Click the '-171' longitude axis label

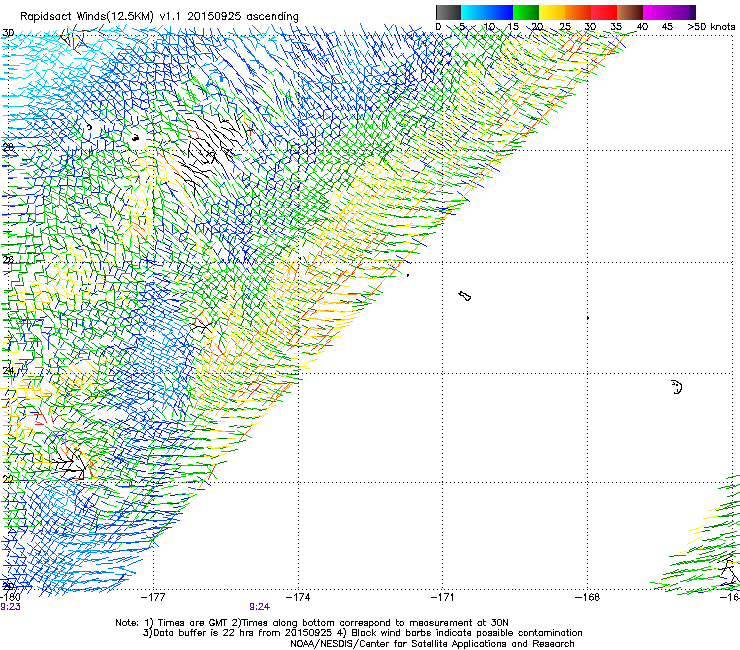click(442, 598)
